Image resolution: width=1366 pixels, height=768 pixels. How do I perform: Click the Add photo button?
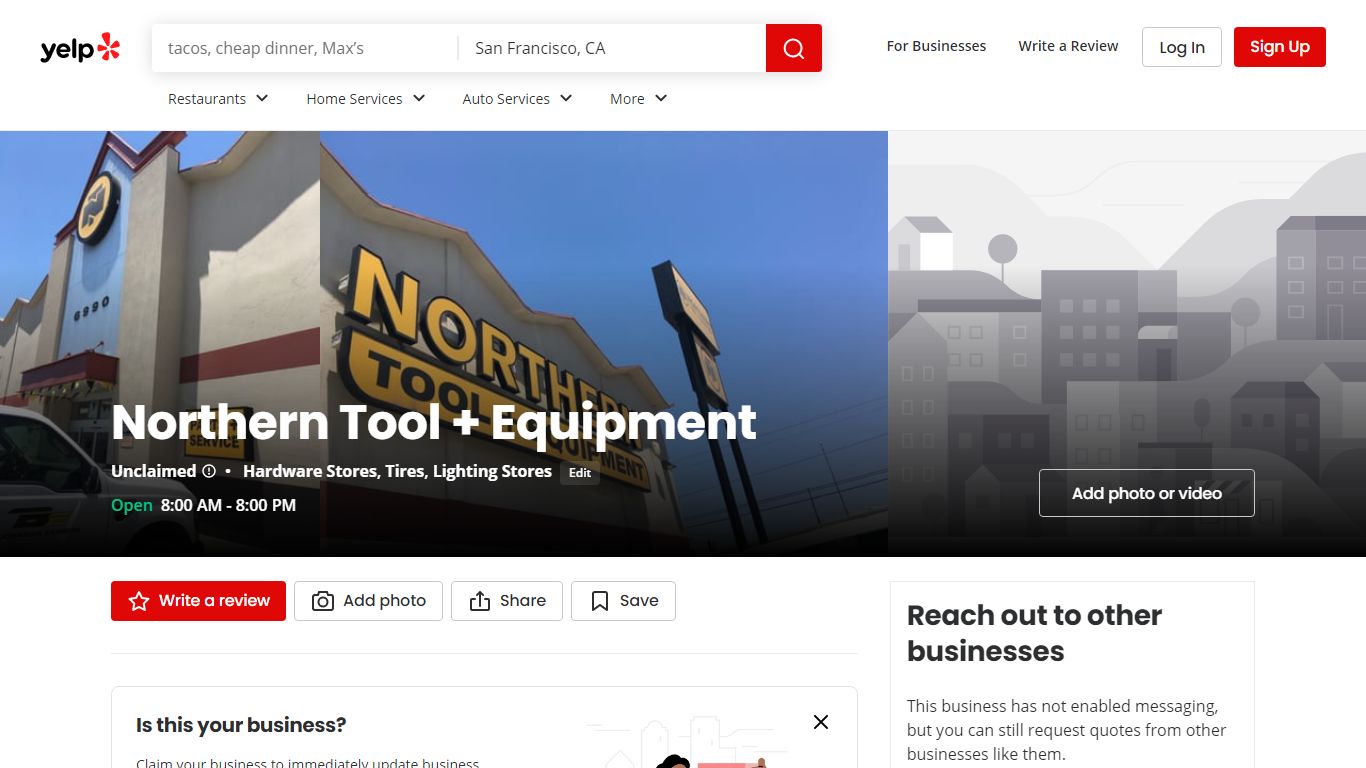click(368, 601)
